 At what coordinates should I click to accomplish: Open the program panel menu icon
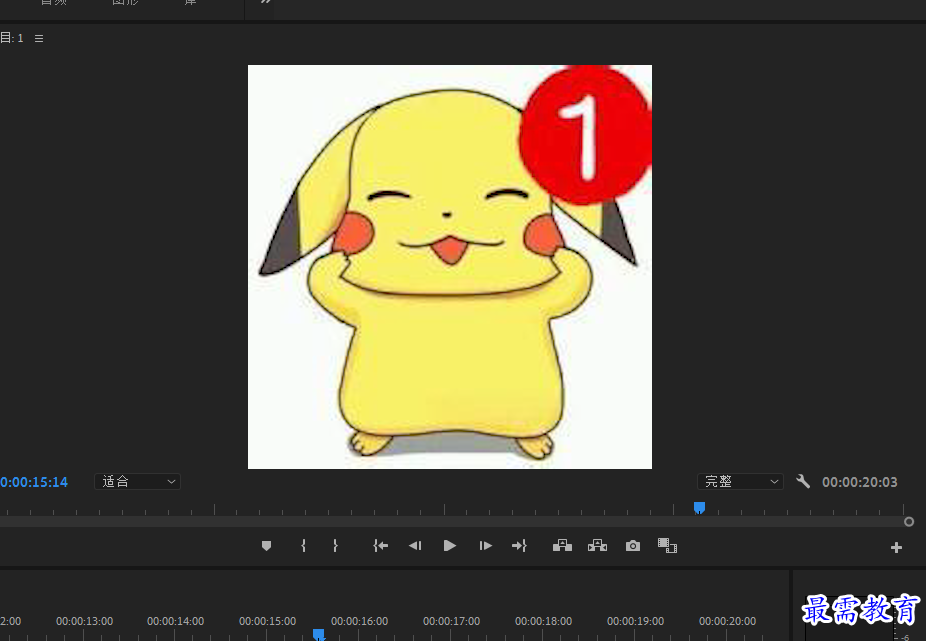[39, 38]
